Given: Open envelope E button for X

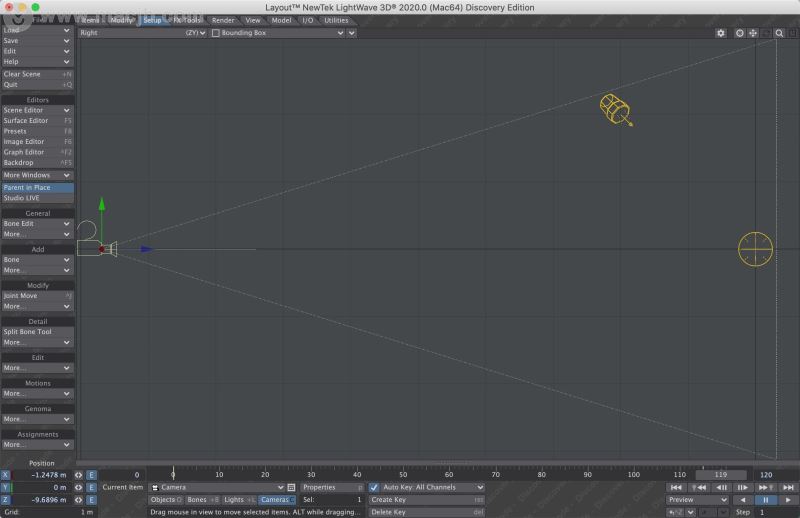Looking at the screenshot, I should pyautogui.click(x=91, y=475).
